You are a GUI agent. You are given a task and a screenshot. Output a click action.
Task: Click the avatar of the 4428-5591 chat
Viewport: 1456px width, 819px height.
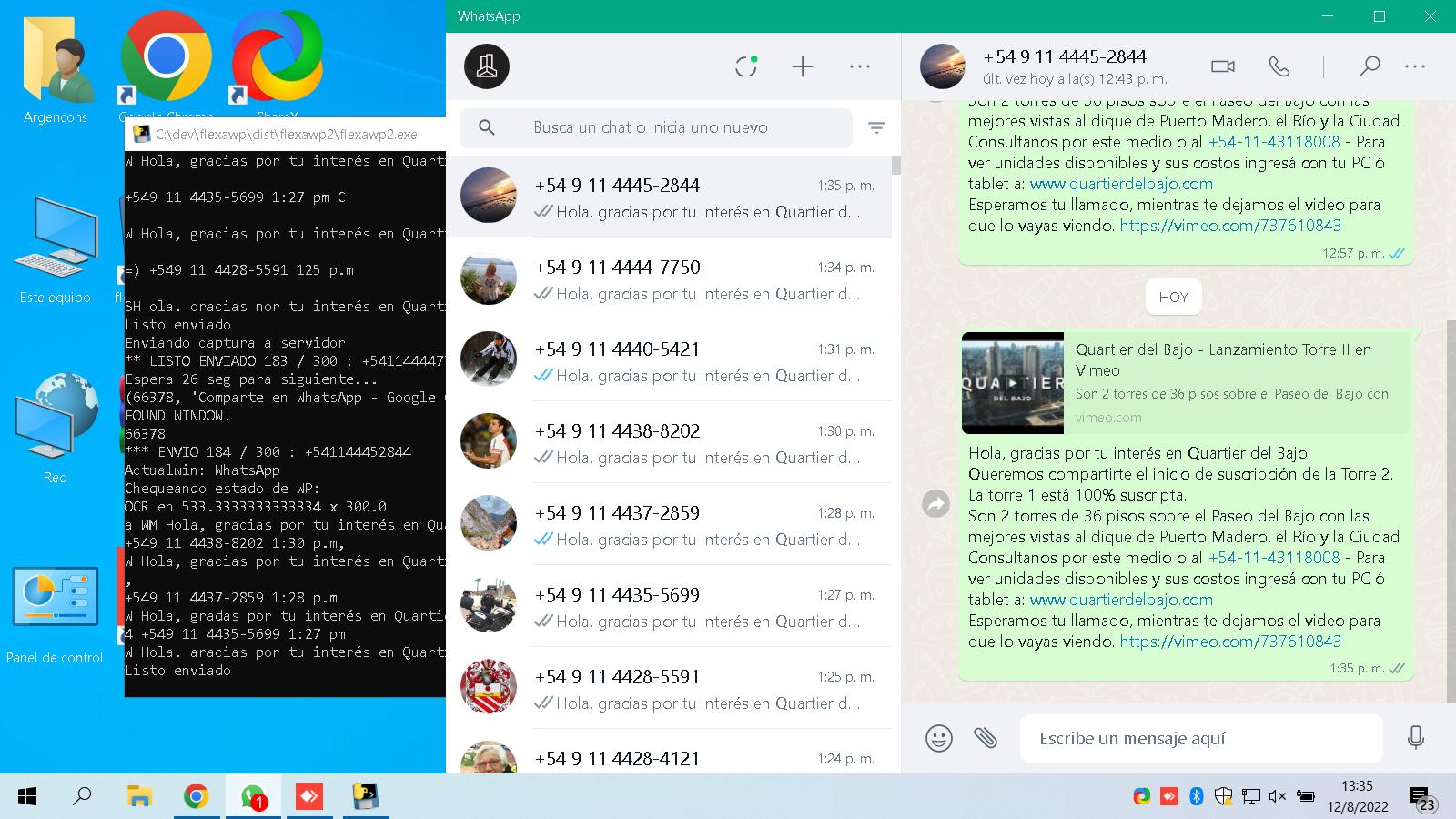[x=489, y=687]
